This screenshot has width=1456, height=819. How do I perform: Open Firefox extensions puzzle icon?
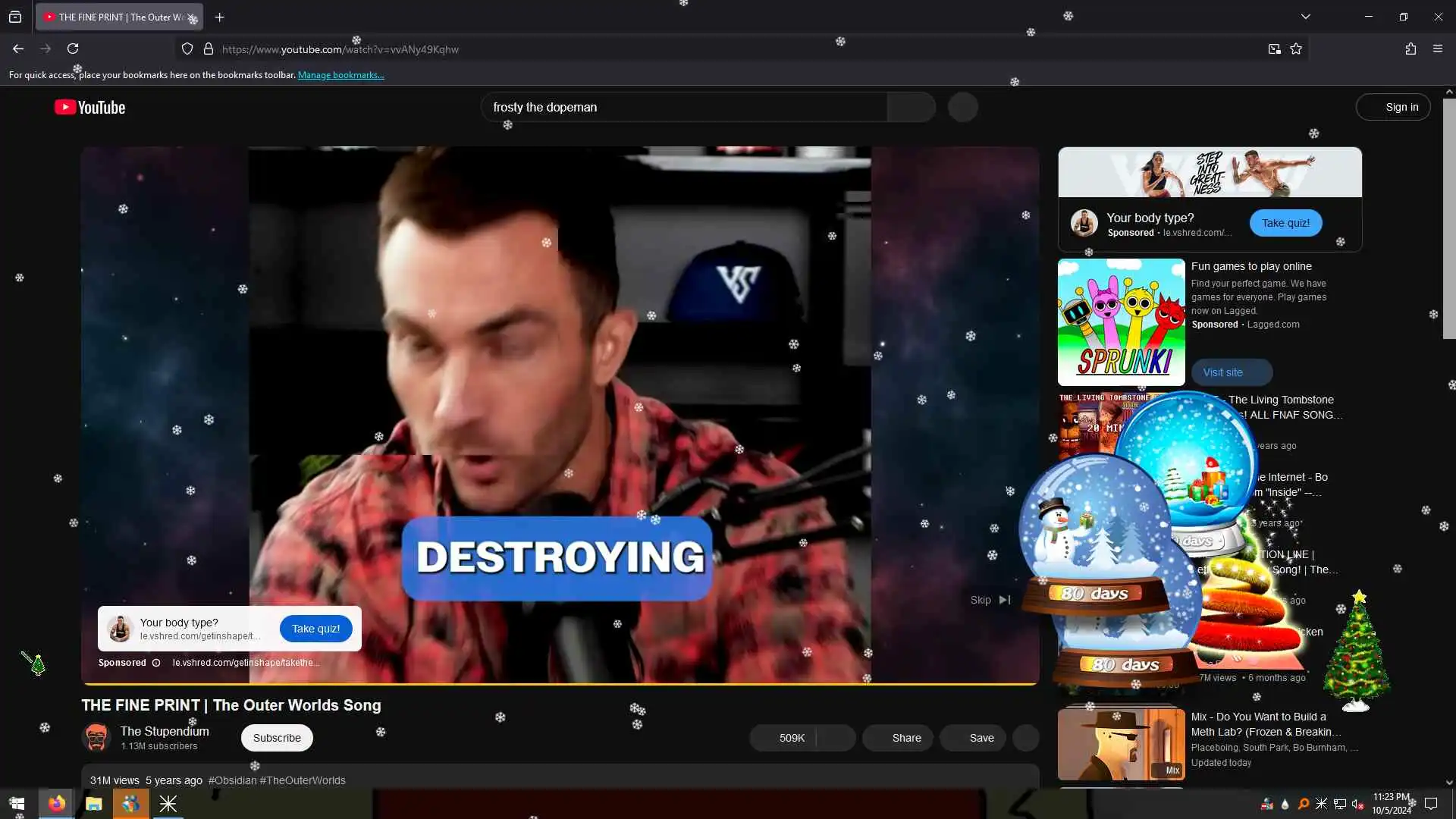pos(1410,49)
